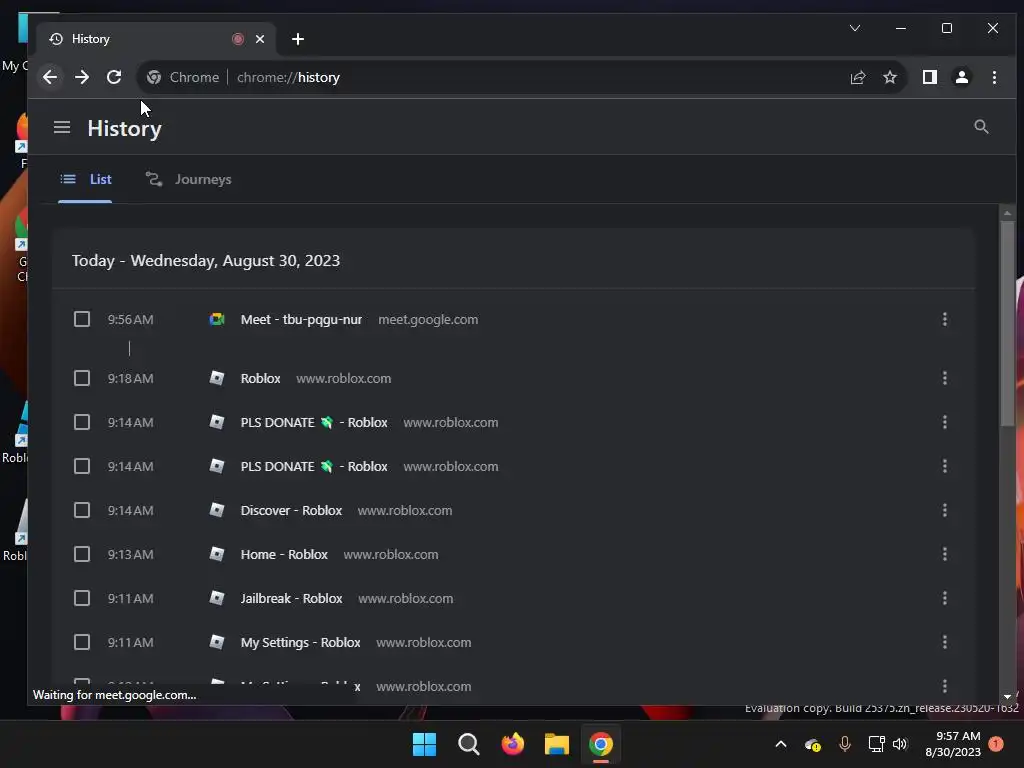
Task: Open the taskbar clock showing 9:57 AM
Action: click(x=953, y=744)
